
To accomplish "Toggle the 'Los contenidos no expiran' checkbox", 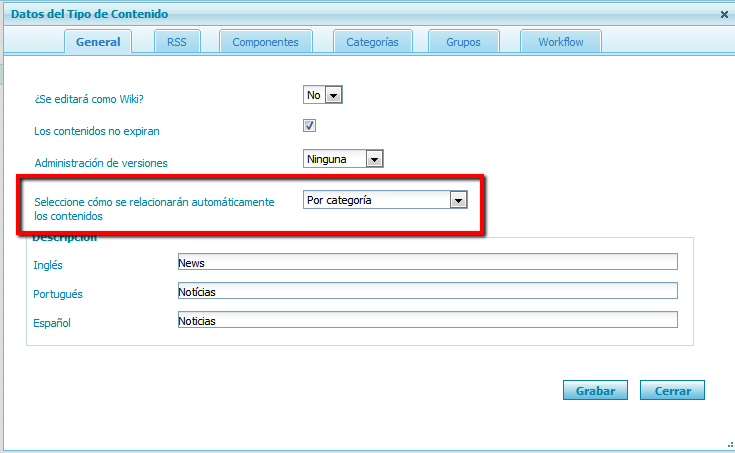I will tap(310, 126).
